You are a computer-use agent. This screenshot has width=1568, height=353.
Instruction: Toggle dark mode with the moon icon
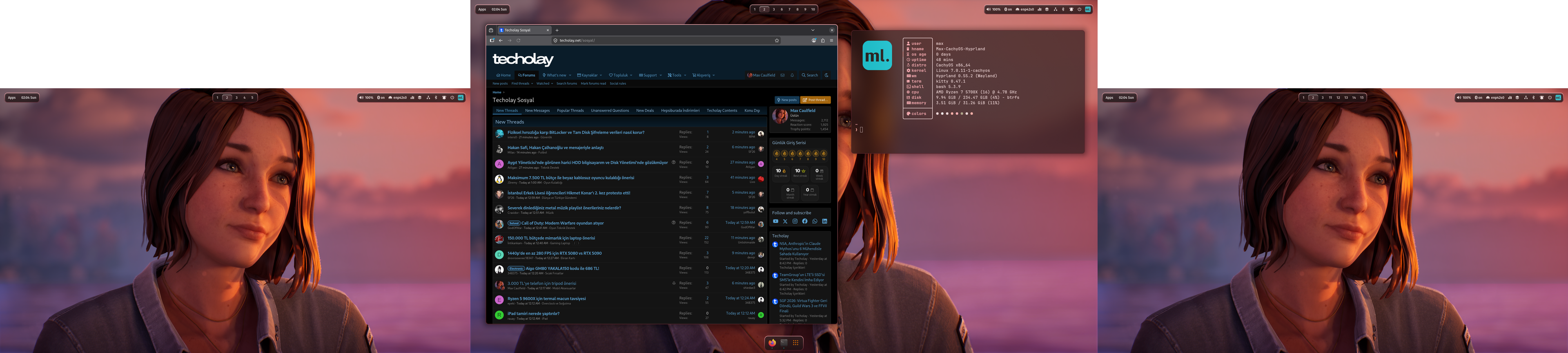[826, 76]
